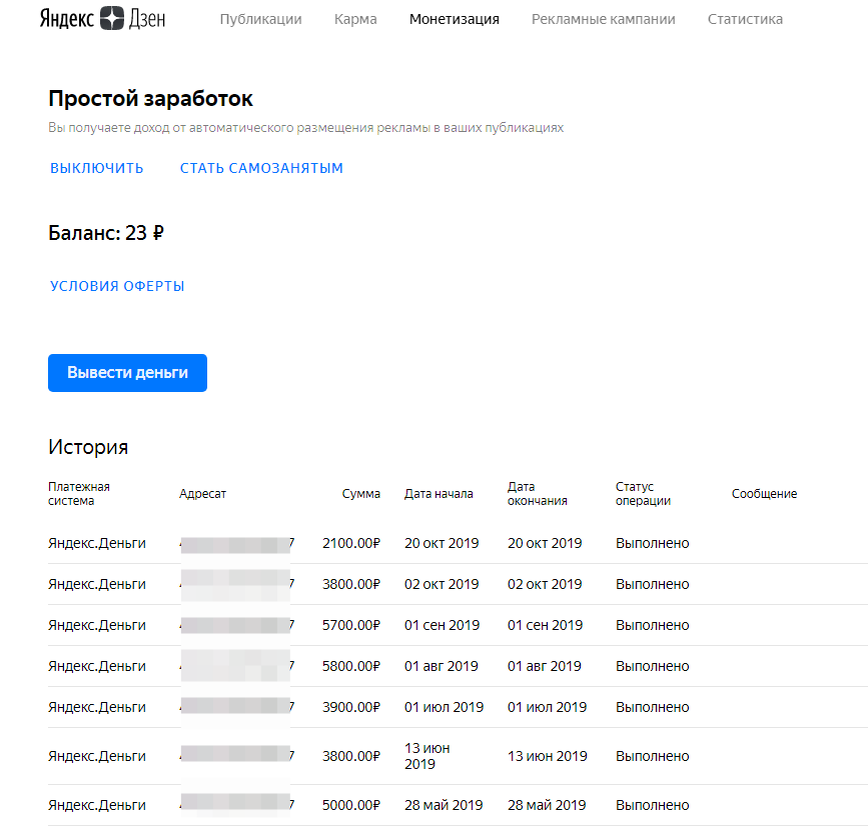Open УСЛОВИЯ ОФЕРТЫ link
868x840 pixels.
(x=117, y=286)
